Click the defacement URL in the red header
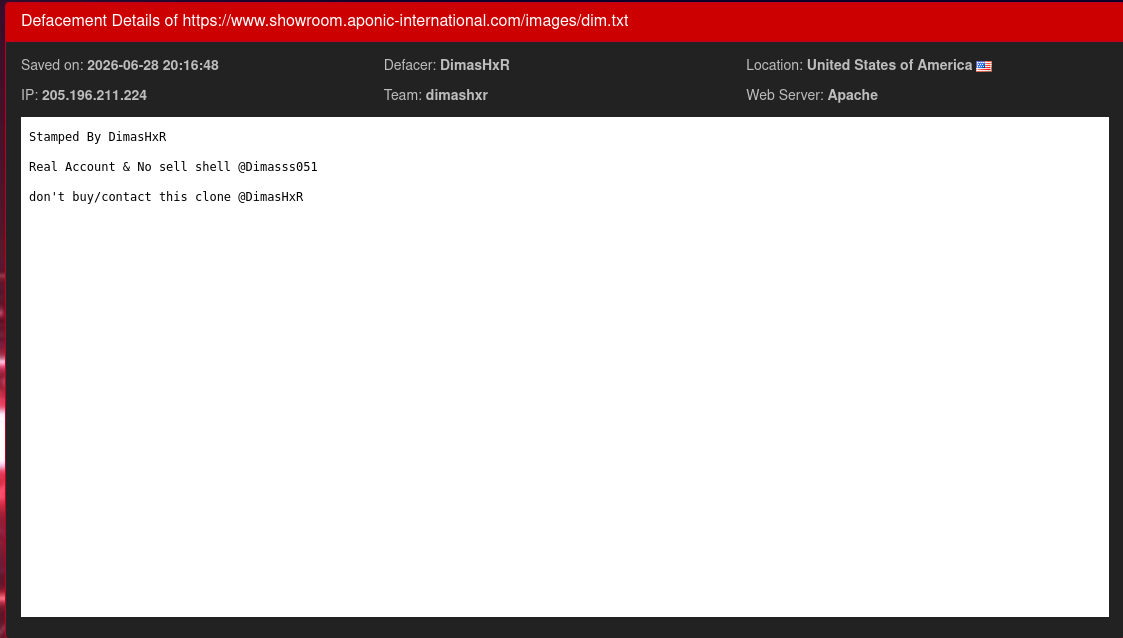This screenshot has width=1123, height=638. pyautogui.click(x=405, y=21)
